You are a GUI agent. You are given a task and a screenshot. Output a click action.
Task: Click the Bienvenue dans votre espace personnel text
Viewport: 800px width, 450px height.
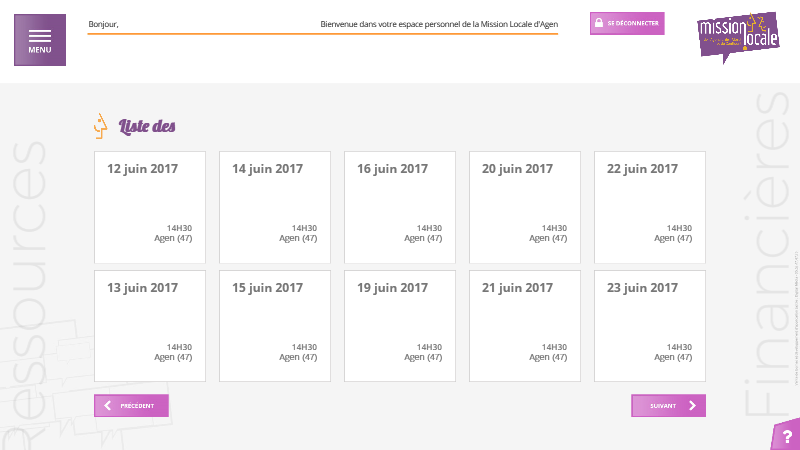[439, 24]
